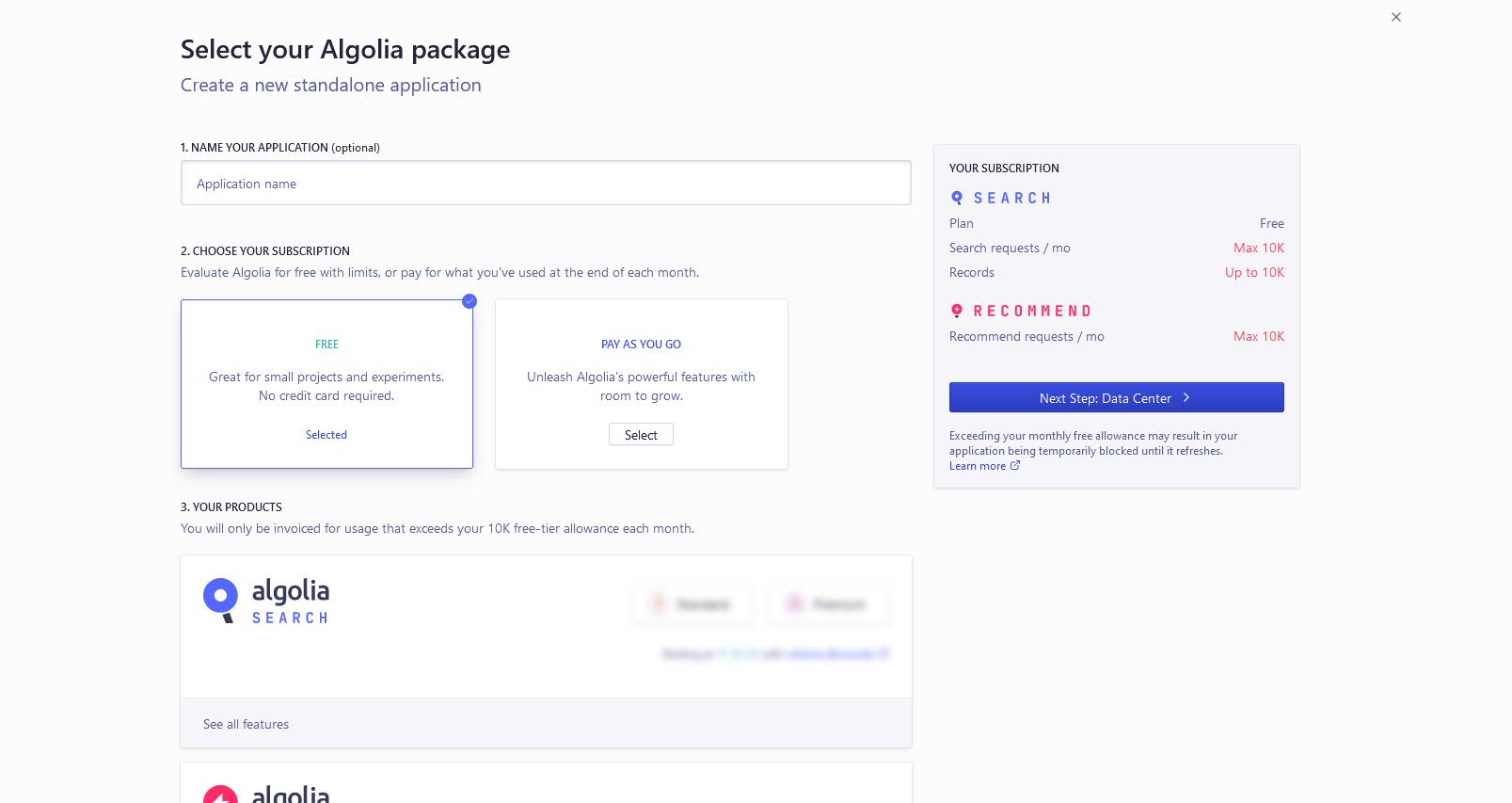The height and width of the screenshot is (803, 1512).
Task: Click the external link icon beside Learn more
Action: (1015, 465)
